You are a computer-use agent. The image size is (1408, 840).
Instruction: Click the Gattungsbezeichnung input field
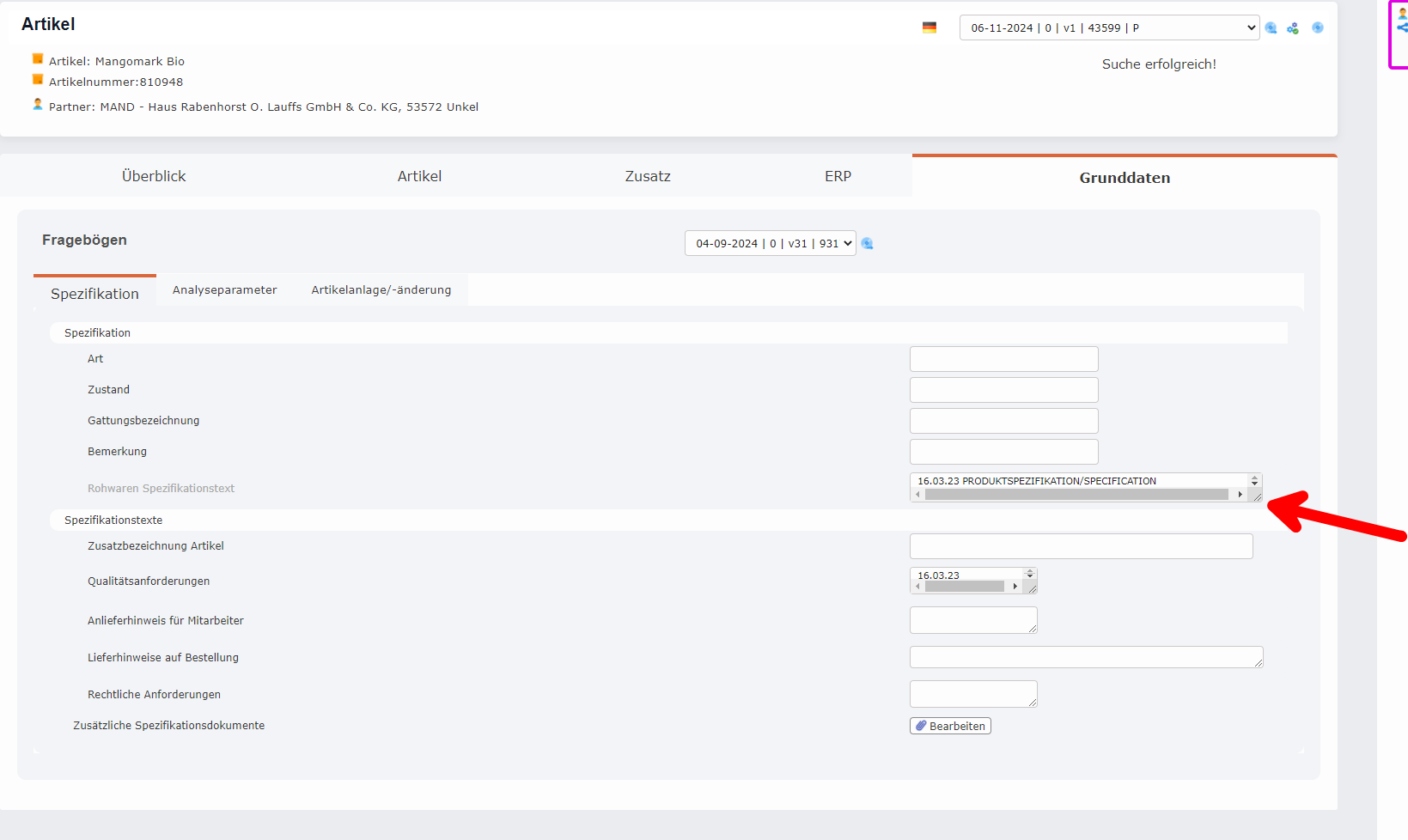[1003, 421]
